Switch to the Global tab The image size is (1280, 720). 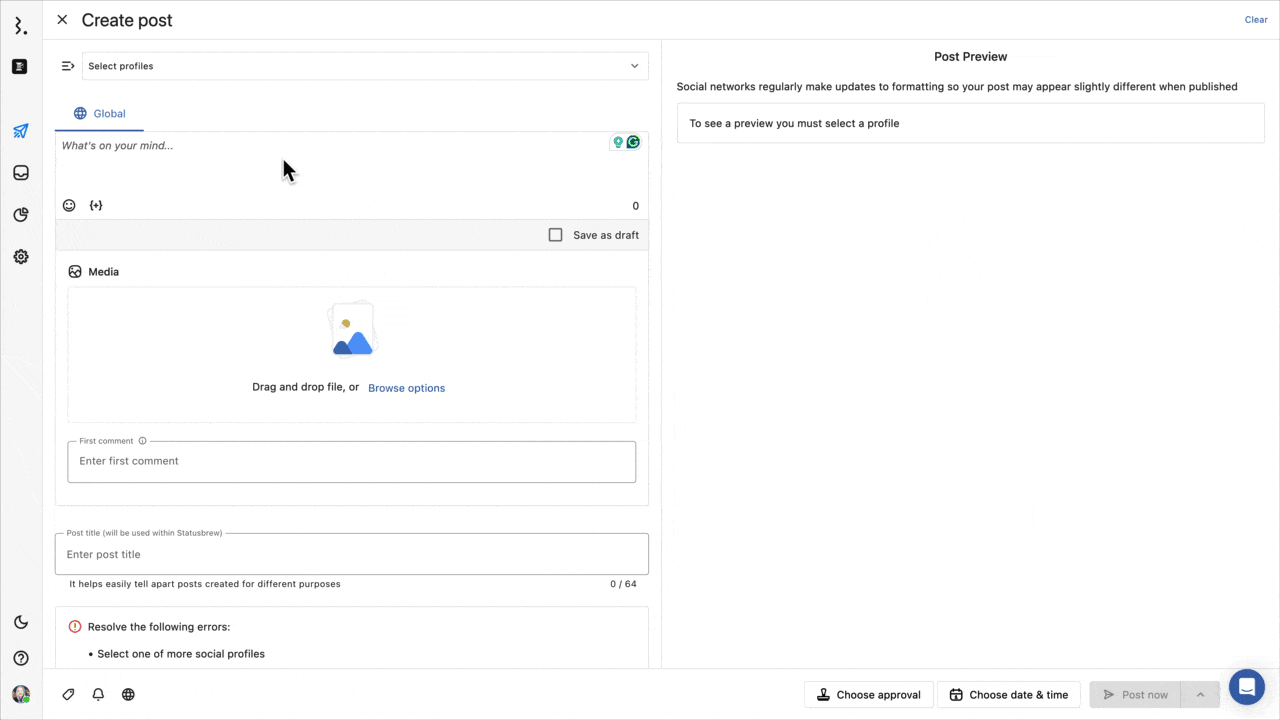click(99, 114)
